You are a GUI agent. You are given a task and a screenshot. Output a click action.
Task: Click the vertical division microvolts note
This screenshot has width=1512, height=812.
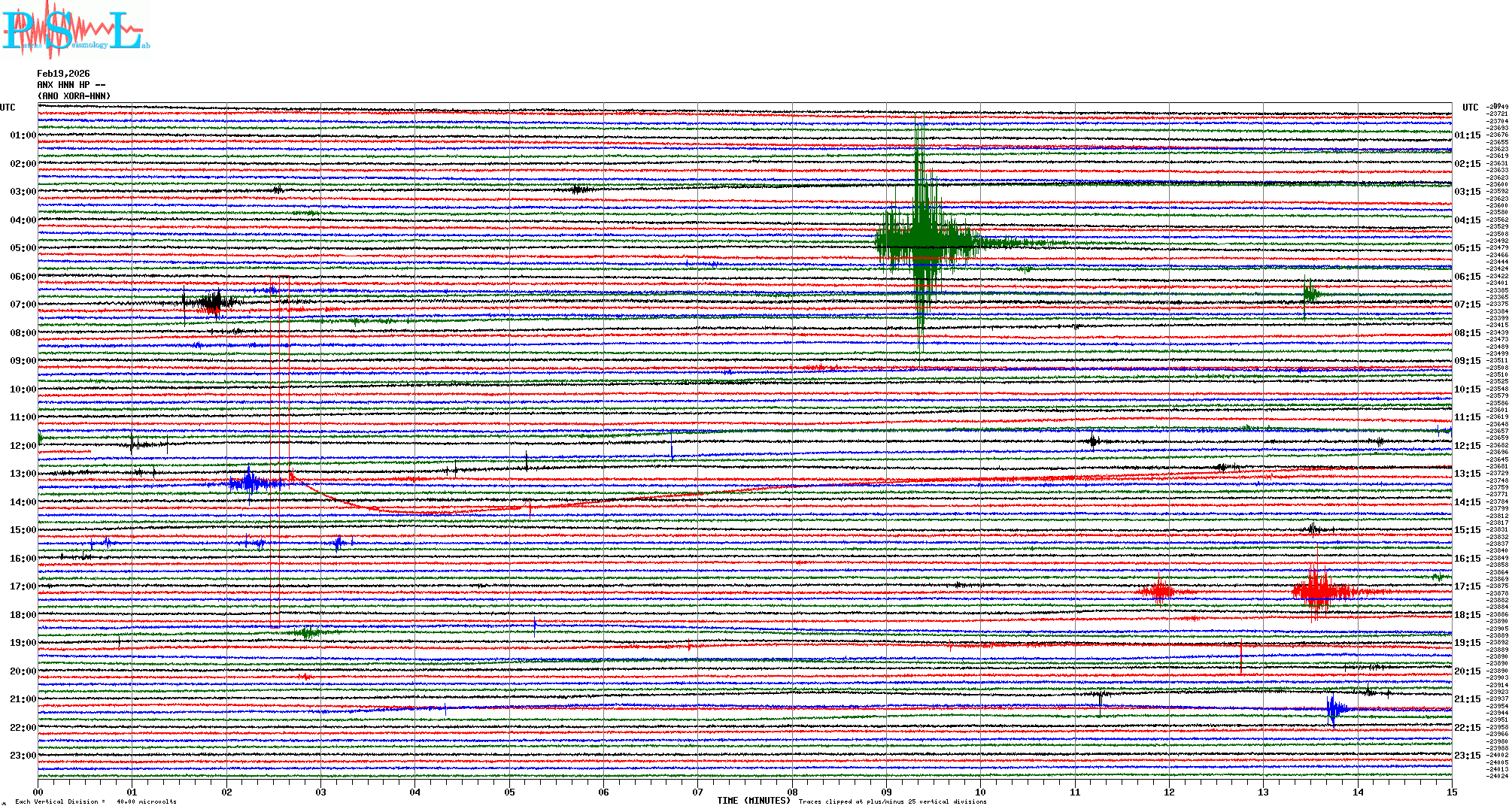(96, 801)
